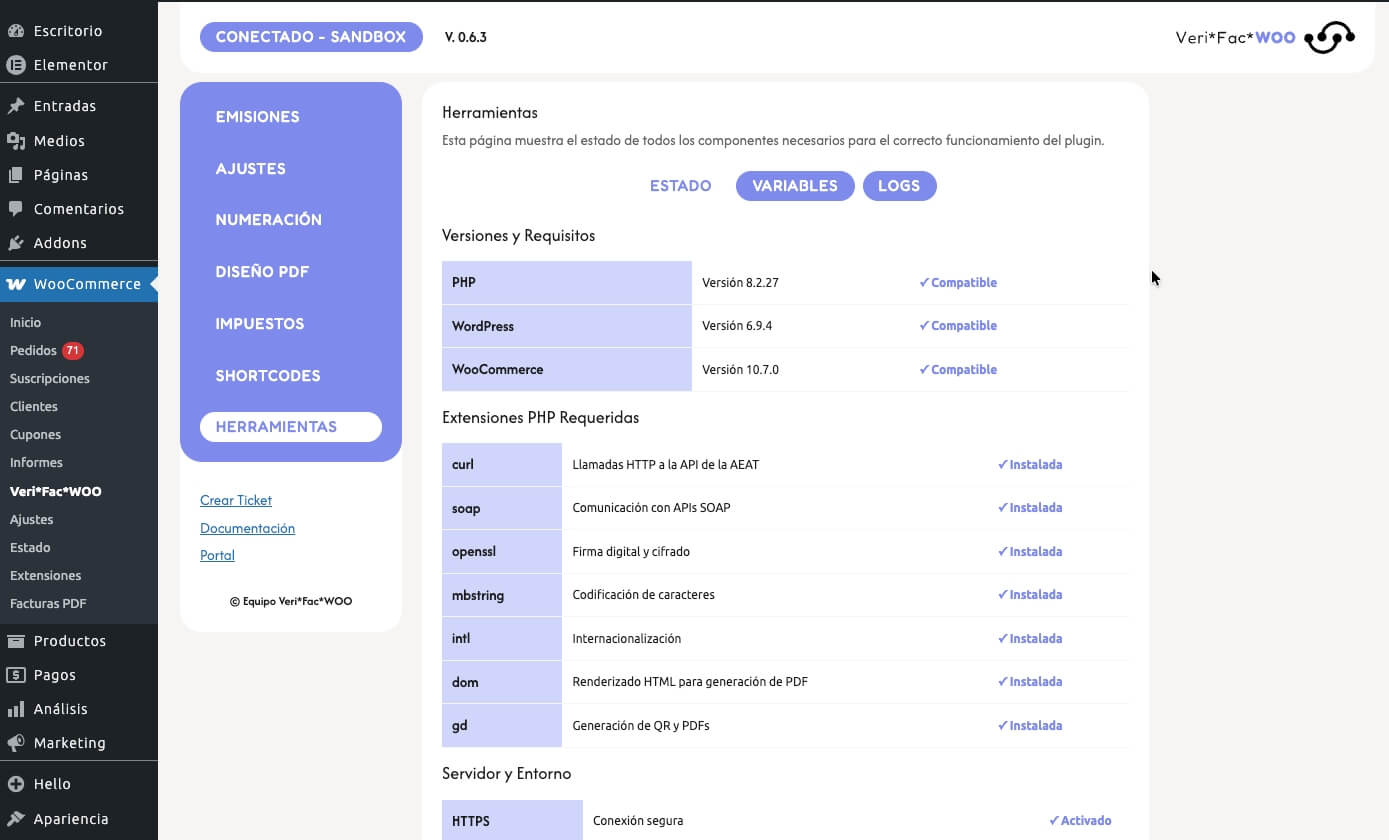The height and width of the screenshot is (840, 1389).
Task: Click the Medios media icon
Action: pyautogui.click(x=16, y=141)
